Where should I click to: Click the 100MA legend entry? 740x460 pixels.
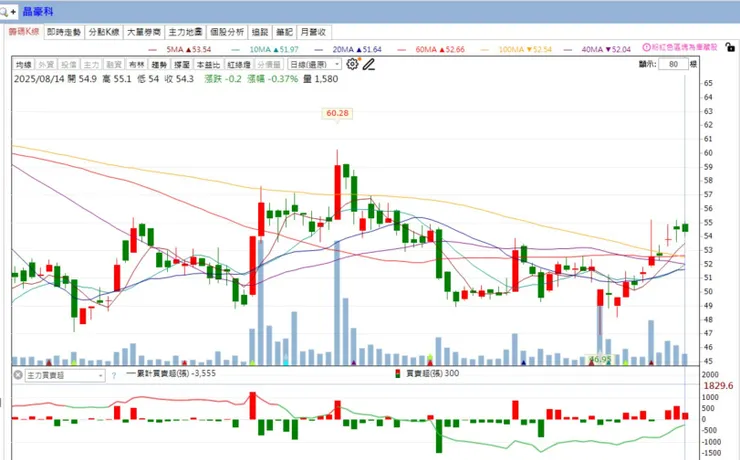[x=516, y=49]
